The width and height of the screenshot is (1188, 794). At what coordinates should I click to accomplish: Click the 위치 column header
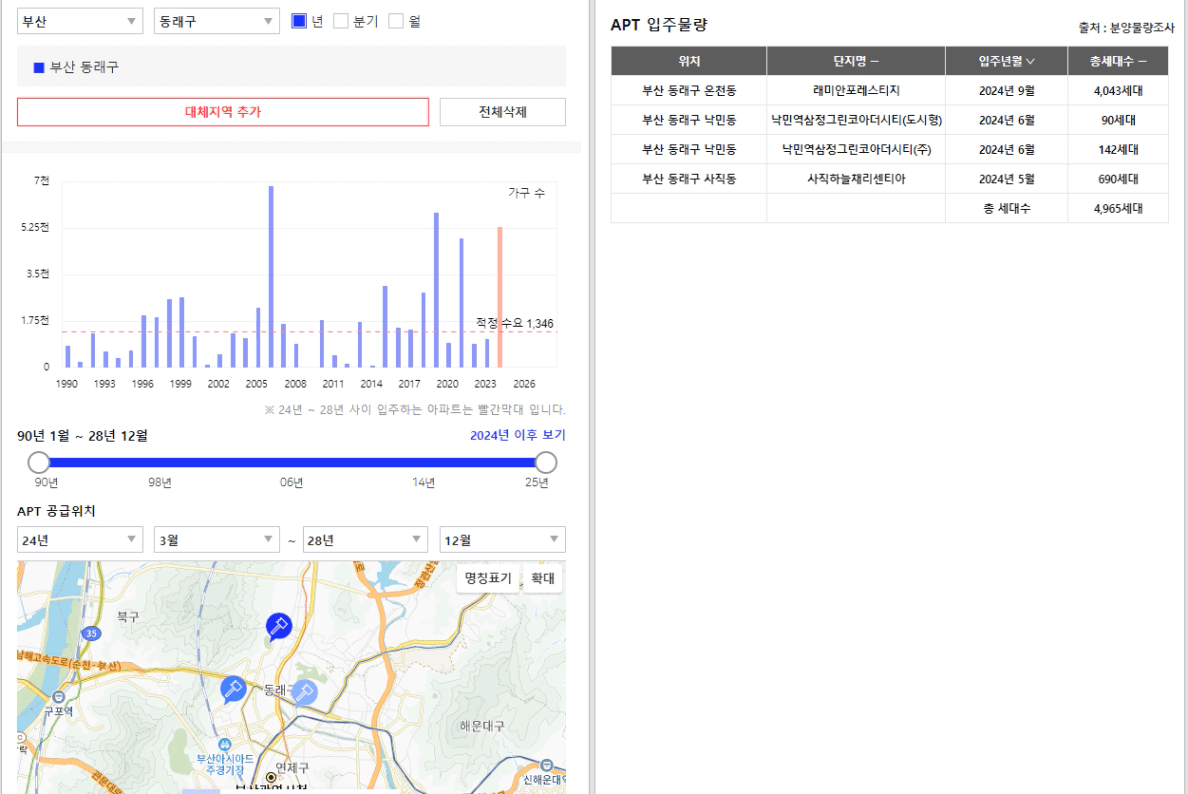click(689, 61)
